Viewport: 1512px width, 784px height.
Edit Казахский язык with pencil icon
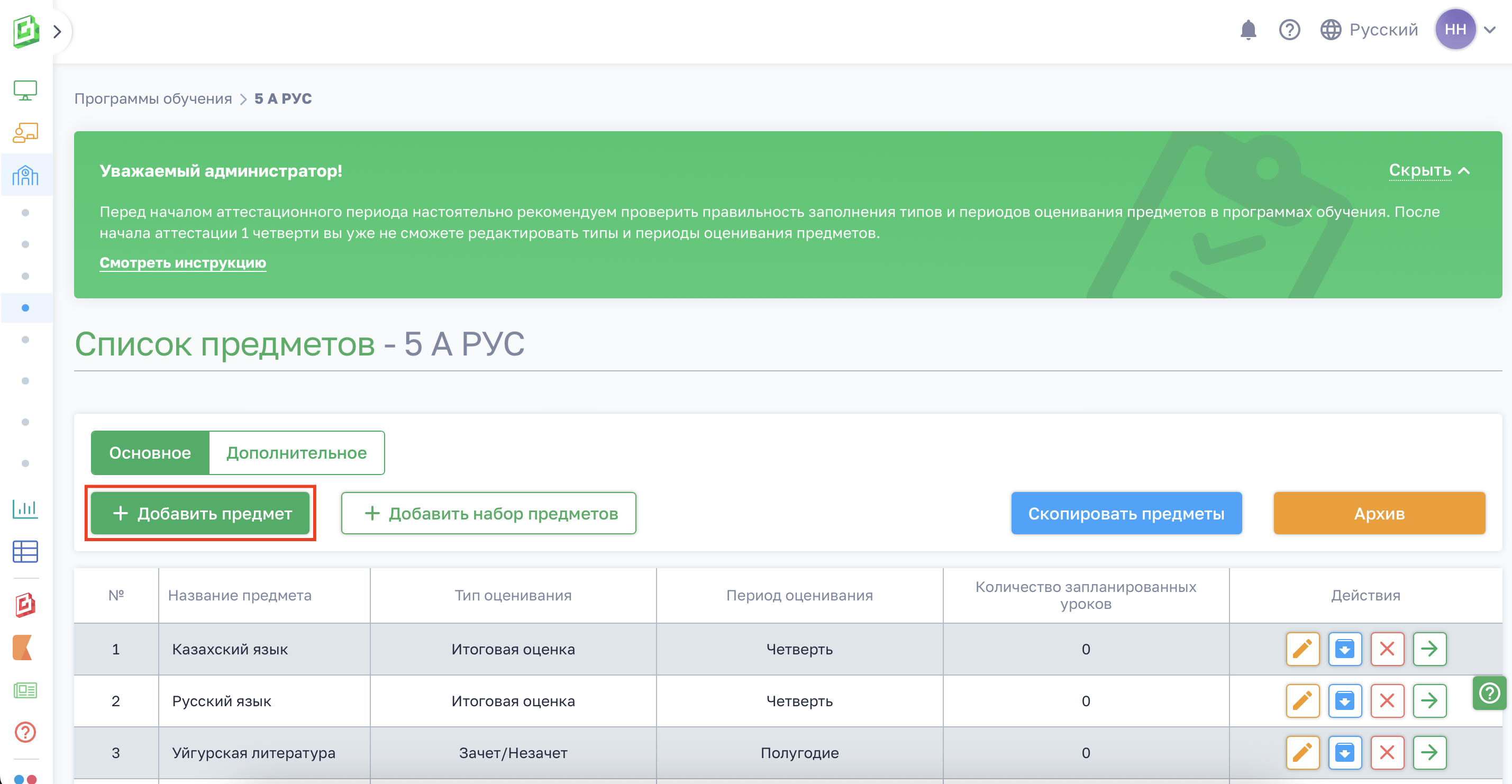point(1302,649)
